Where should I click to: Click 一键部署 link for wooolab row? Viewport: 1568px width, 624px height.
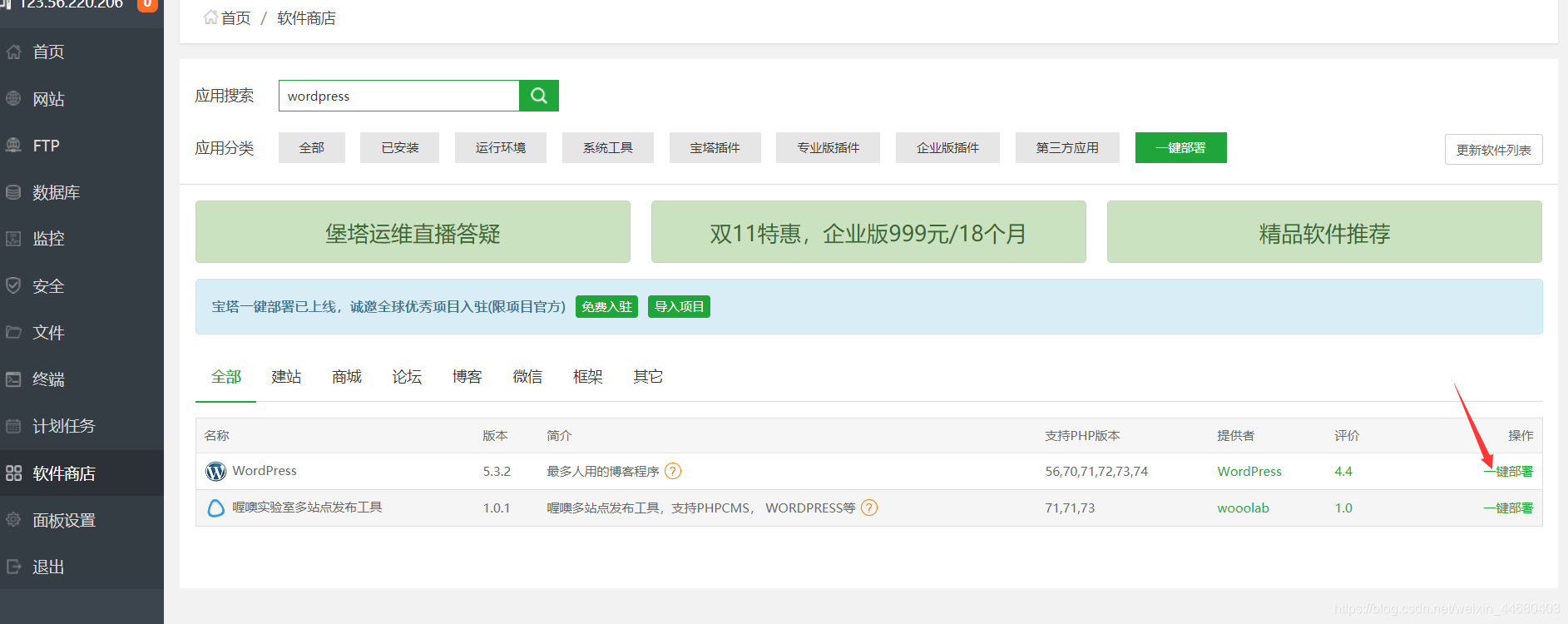coord(1508,508)
